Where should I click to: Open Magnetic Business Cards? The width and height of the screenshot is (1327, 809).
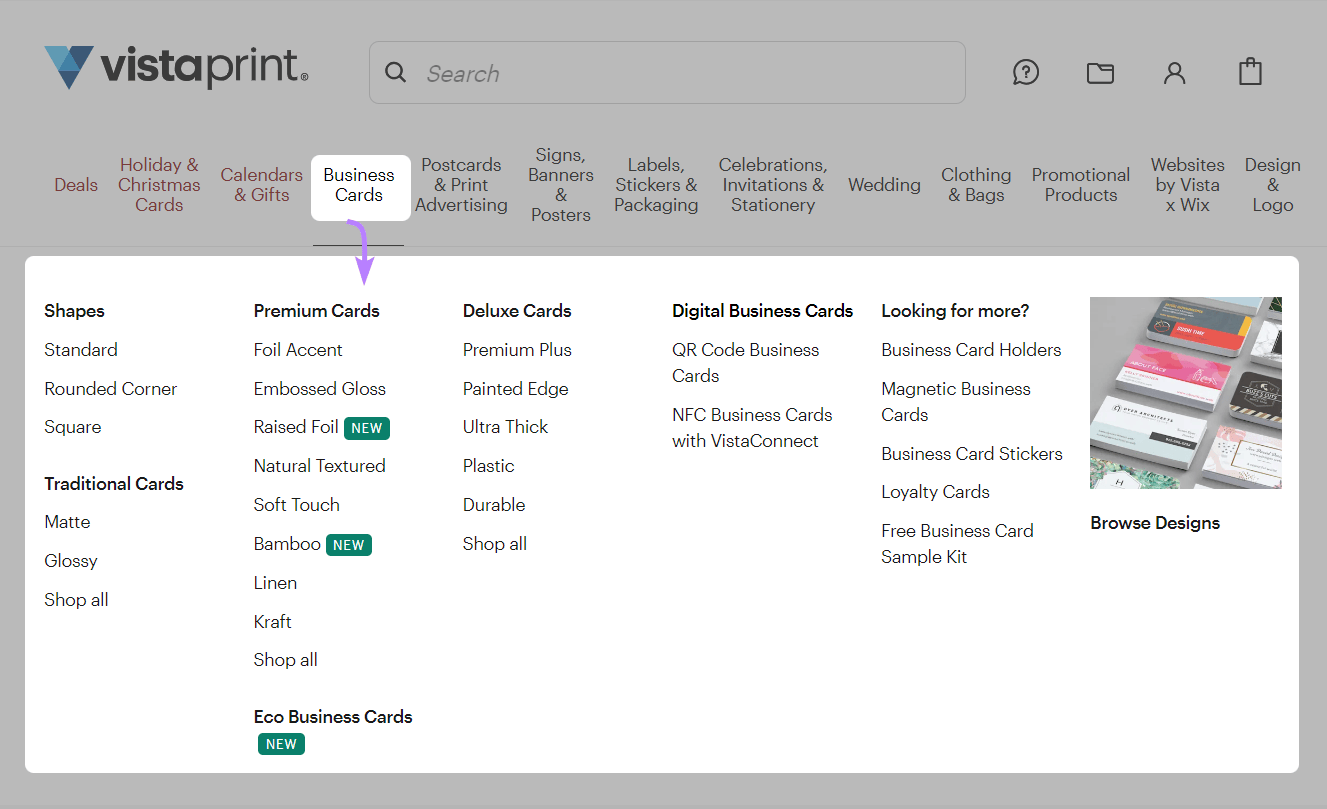[955, 401]
